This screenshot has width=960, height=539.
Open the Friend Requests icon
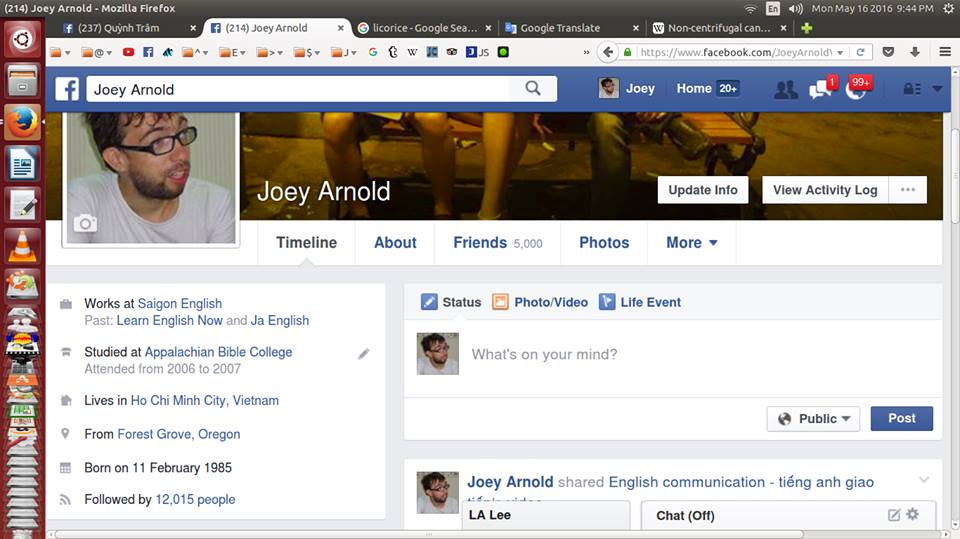coord(786,89)
